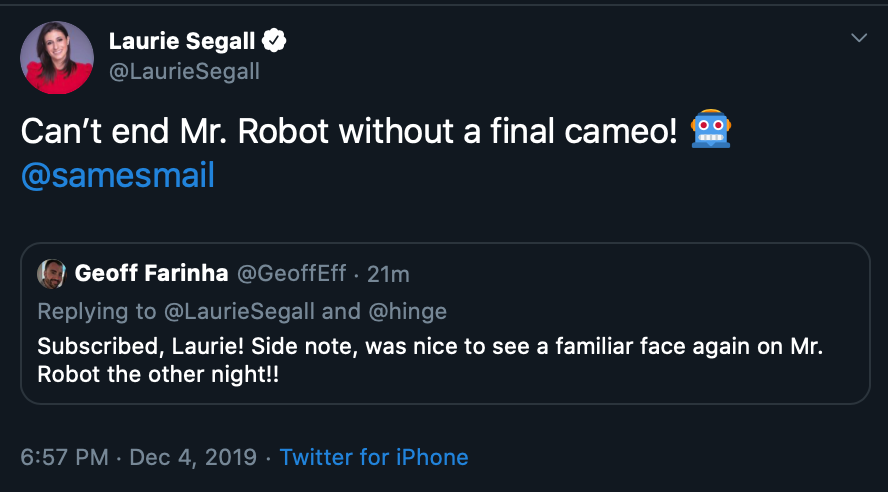The height and width of the screenshot is (492, 888).
Task: Click Laurie Segall's profile avatar
Action: click(x=57, y=57)
